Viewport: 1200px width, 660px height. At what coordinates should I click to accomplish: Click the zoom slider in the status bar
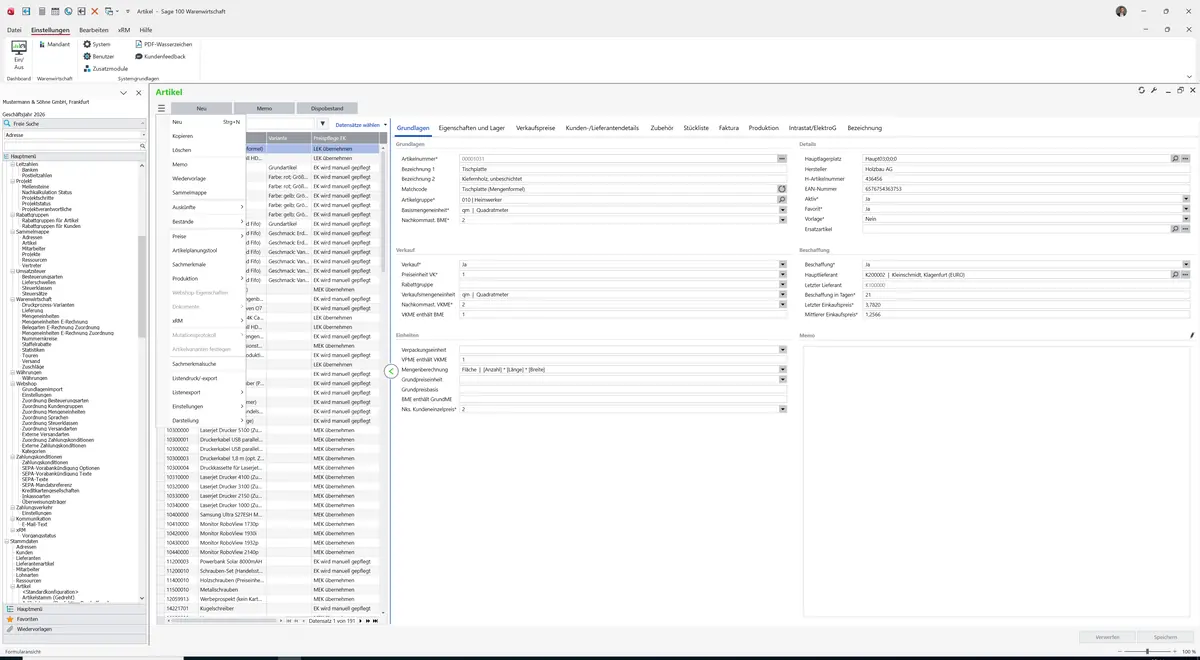click(x=1146, y=652)
